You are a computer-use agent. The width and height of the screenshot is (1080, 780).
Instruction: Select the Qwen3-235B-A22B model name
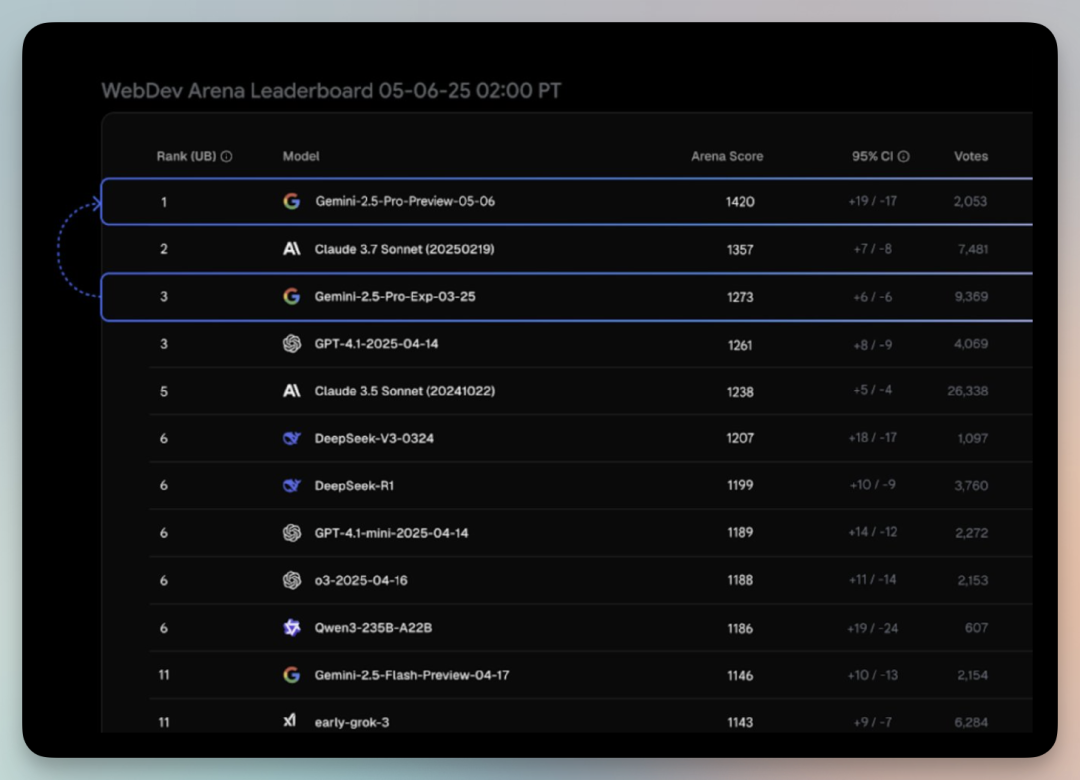pyautogui.click(x=373, y=628)
